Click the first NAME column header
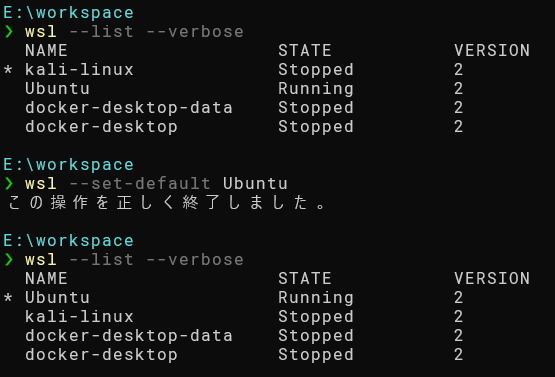555x377 pixels. [x=46, y=50]
